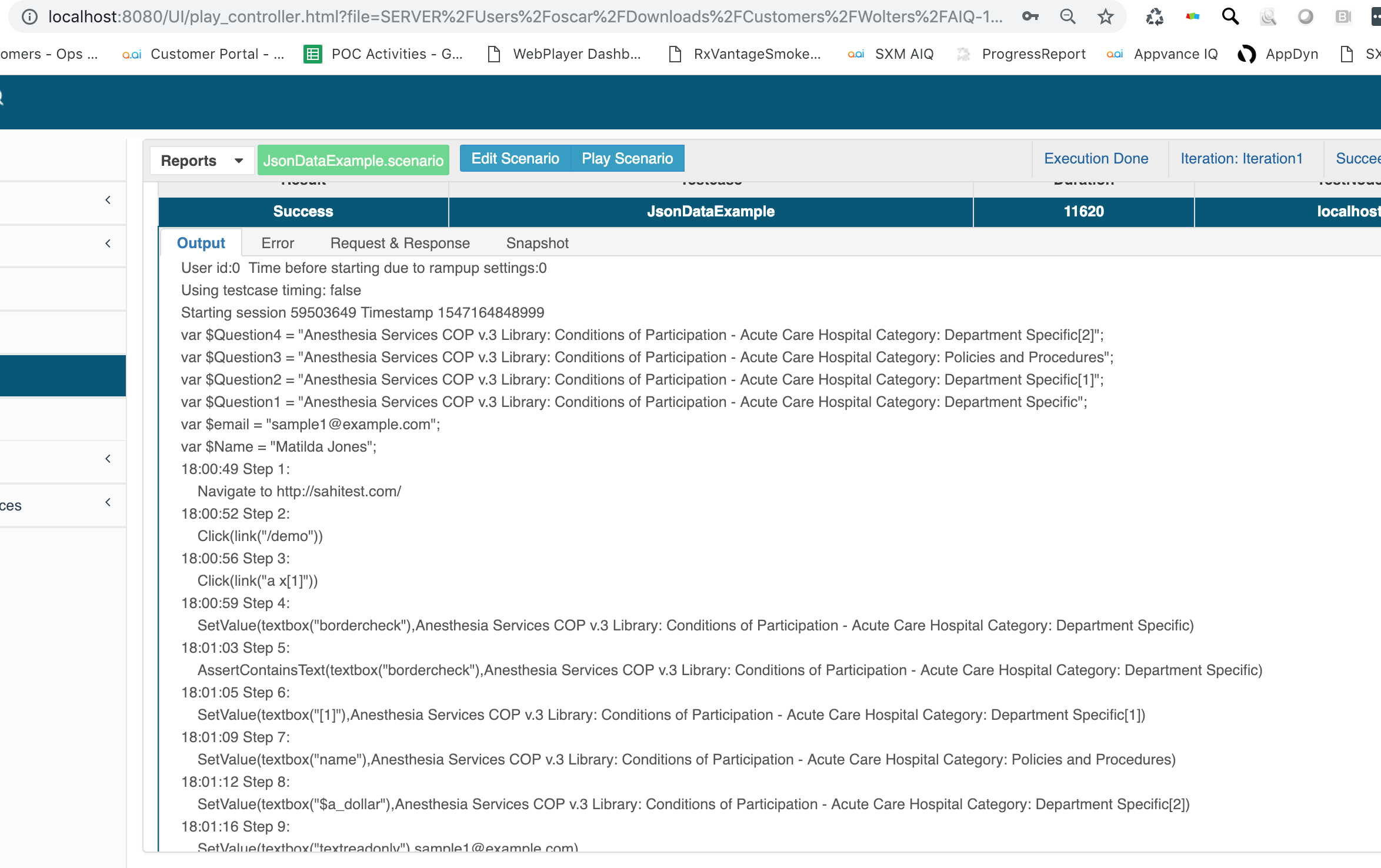Open the AppDyn bookmark
Screen dimensions: 1381x868
pos(1277,54)
